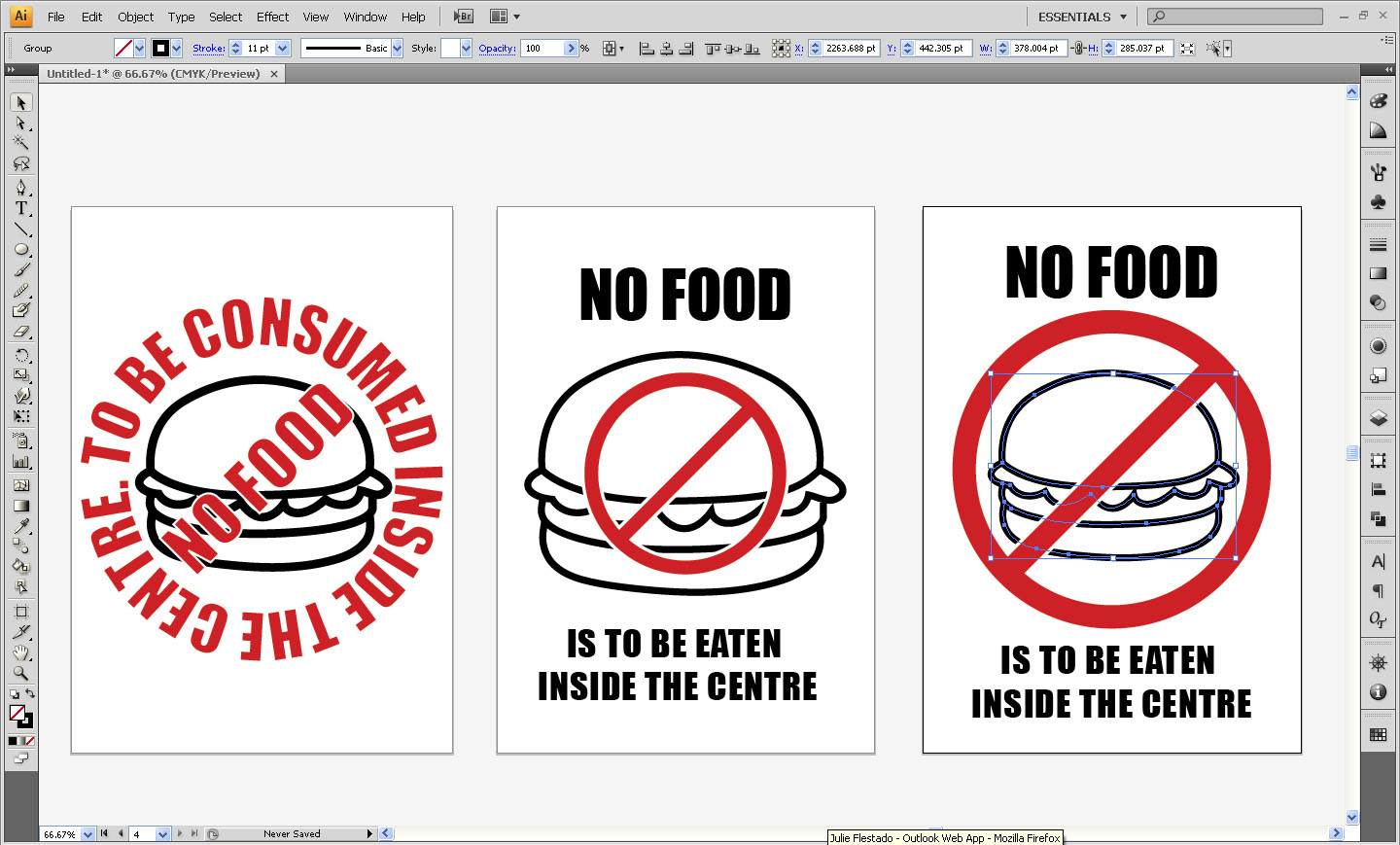Click the Opacity link in the control bar
Screen dimensions: 1400x845
click(496, 48)
